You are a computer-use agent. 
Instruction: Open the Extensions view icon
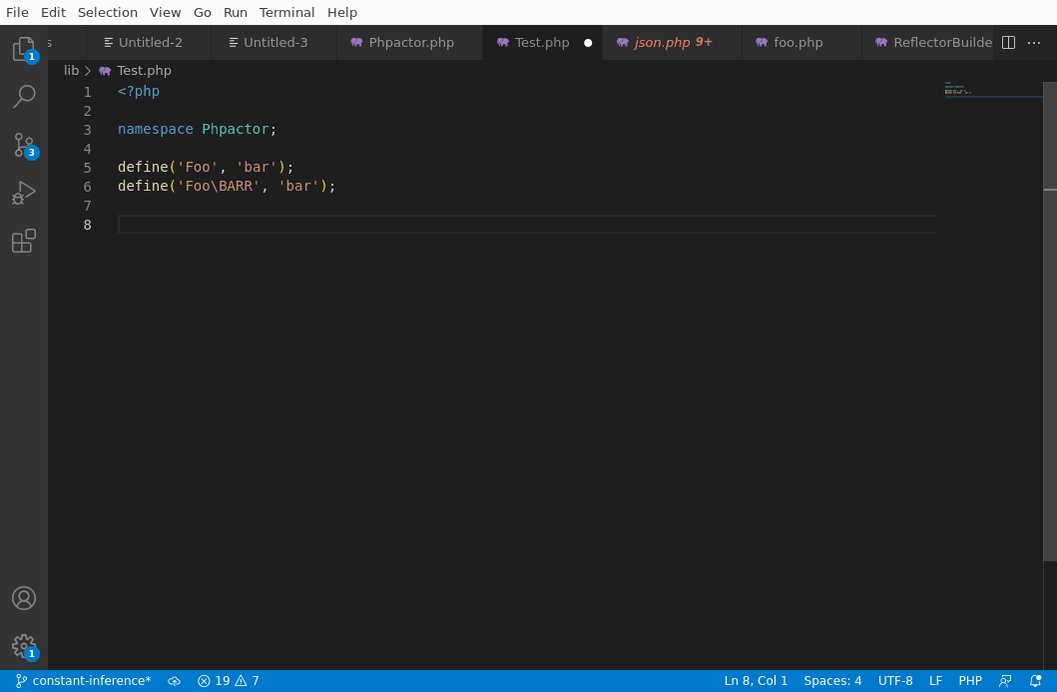tap(24, 241)
